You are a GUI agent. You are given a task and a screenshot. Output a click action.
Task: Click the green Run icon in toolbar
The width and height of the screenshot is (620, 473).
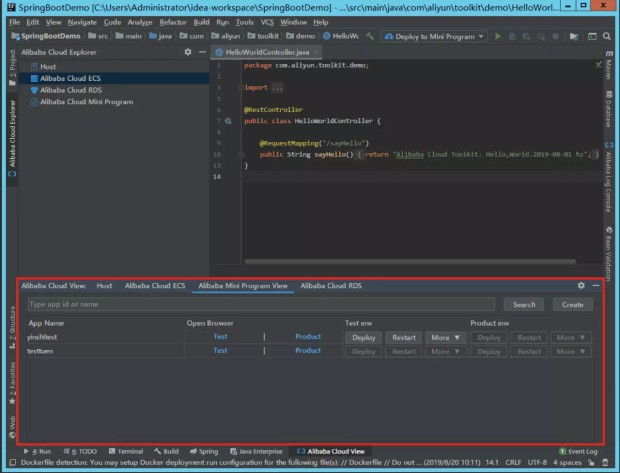498,36
